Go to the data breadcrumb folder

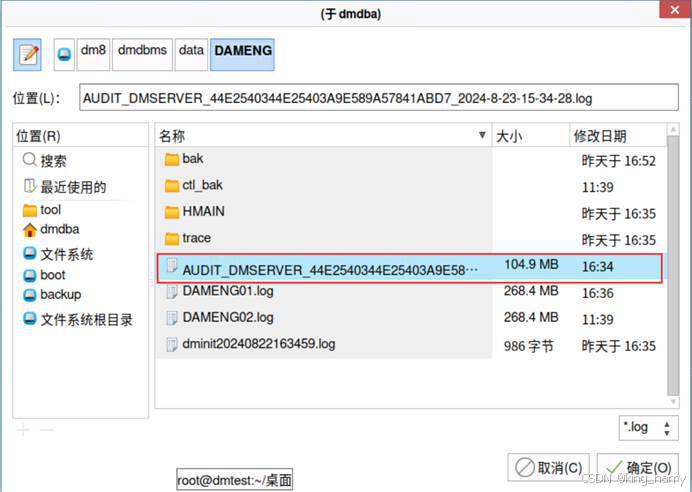(191, 55)
